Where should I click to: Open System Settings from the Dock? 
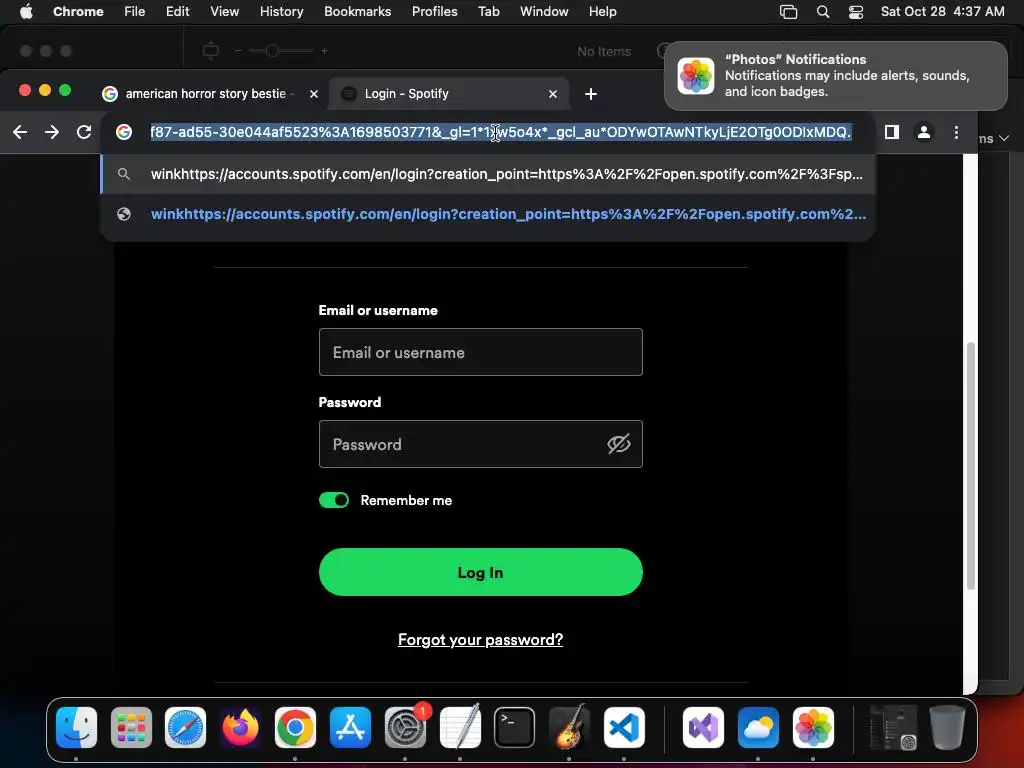405,728
